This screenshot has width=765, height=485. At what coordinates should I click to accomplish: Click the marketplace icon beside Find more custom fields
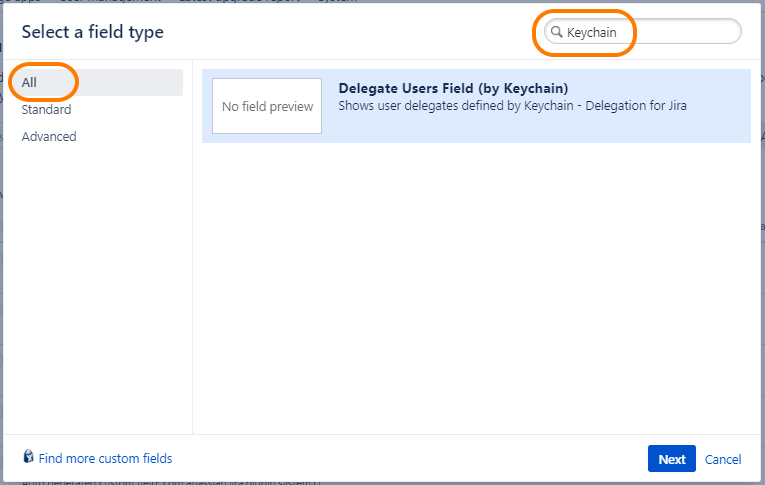click(x=28, y=458)
